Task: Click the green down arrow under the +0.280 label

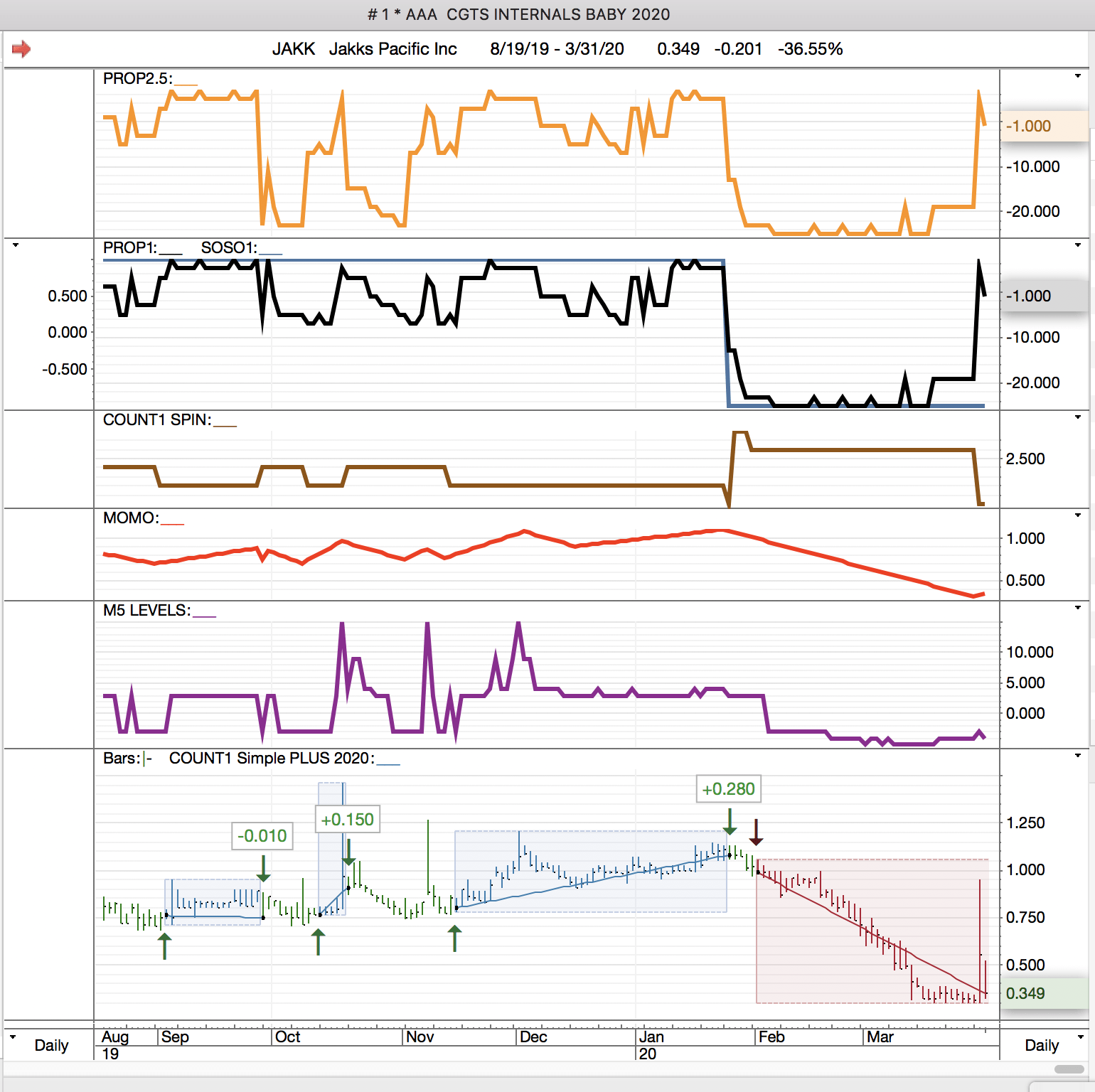Action: pyautogui.click(x=730, y=822)
